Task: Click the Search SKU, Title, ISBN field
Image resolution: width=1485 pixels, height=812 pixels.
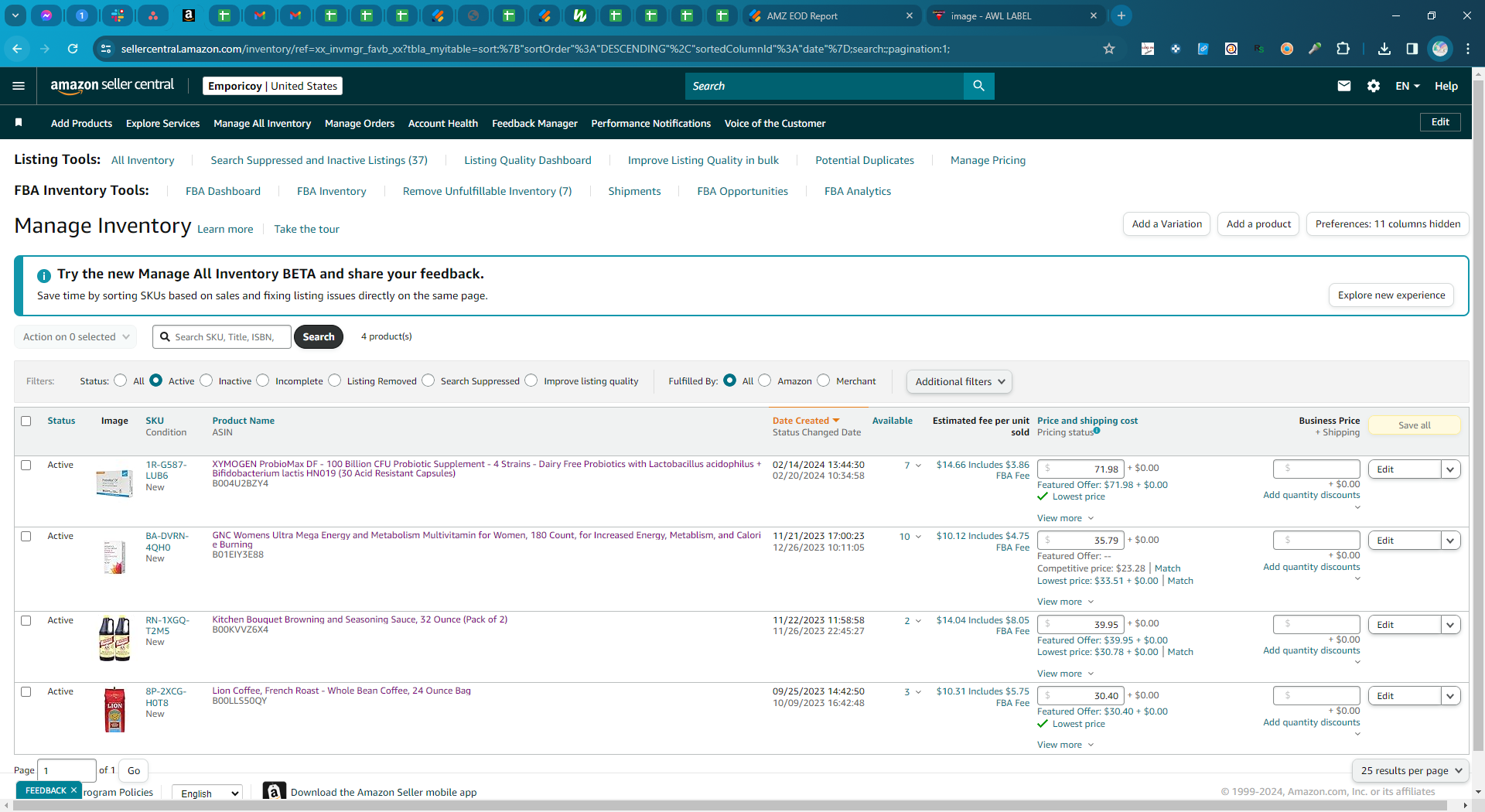Action: (x=222, y=337)
